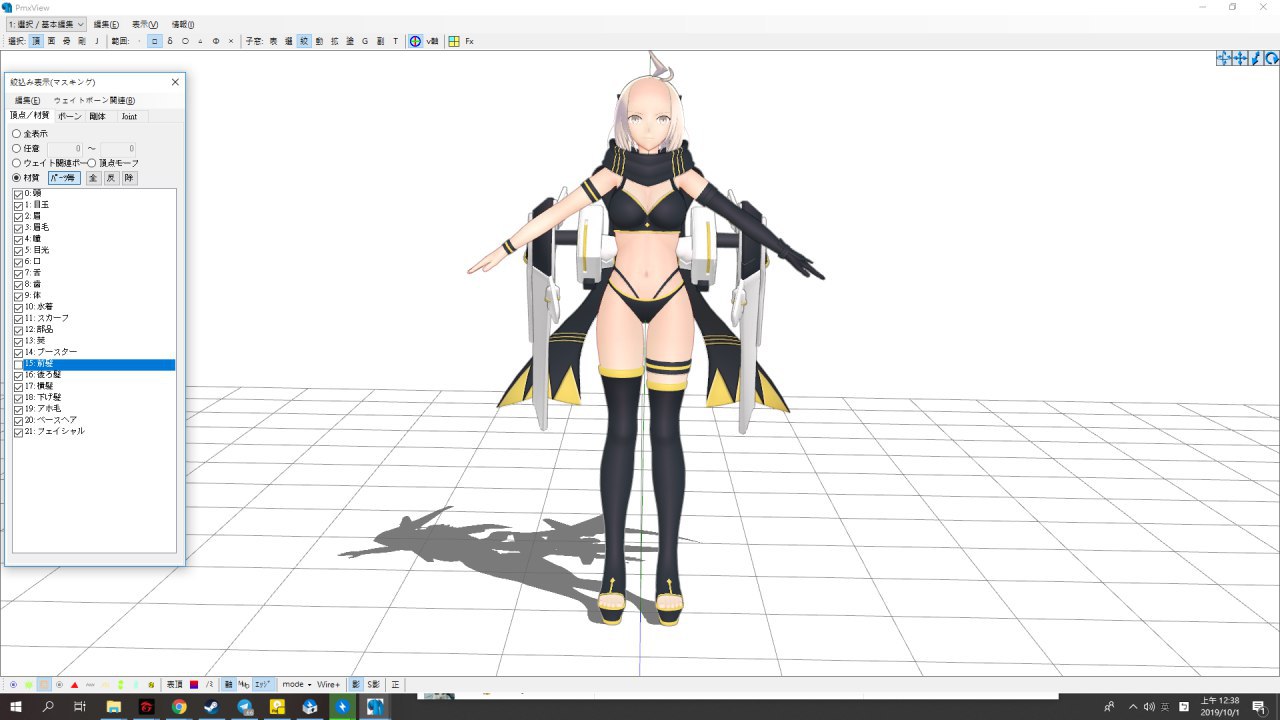Click the 絞 masking icon in toolbar
This screenshot has height=720, width=1280.
[x=304, y=41]
